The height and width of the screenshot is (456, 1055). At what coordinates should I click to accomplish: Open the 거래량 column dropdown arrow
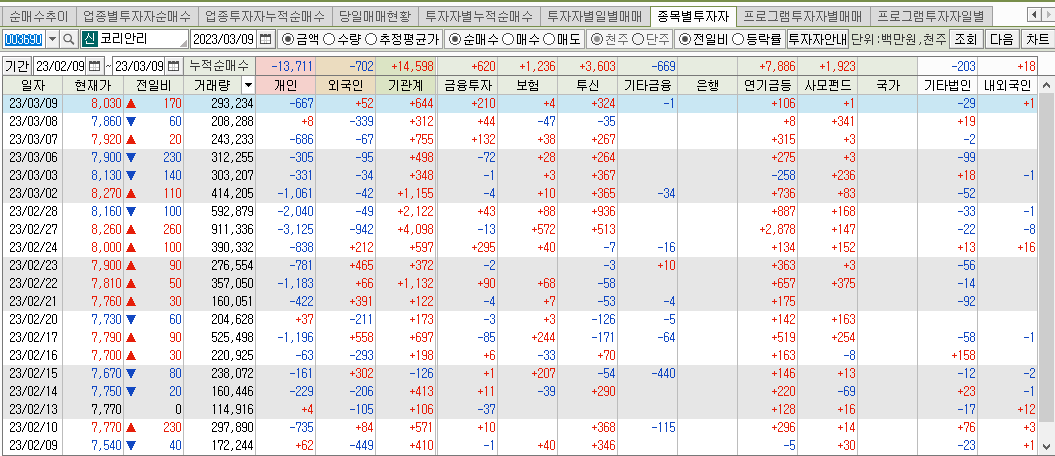(x=249, y=86)
